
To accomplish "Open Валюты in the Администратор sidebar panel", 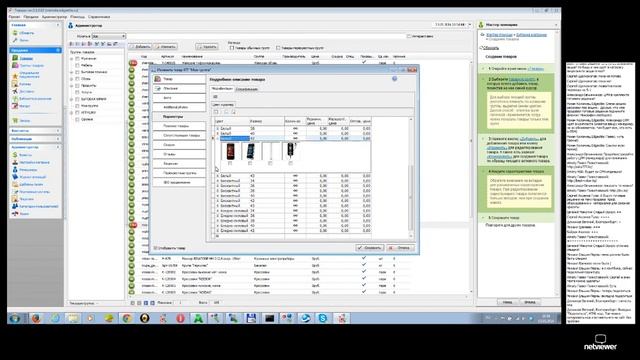I will point(25,155).
